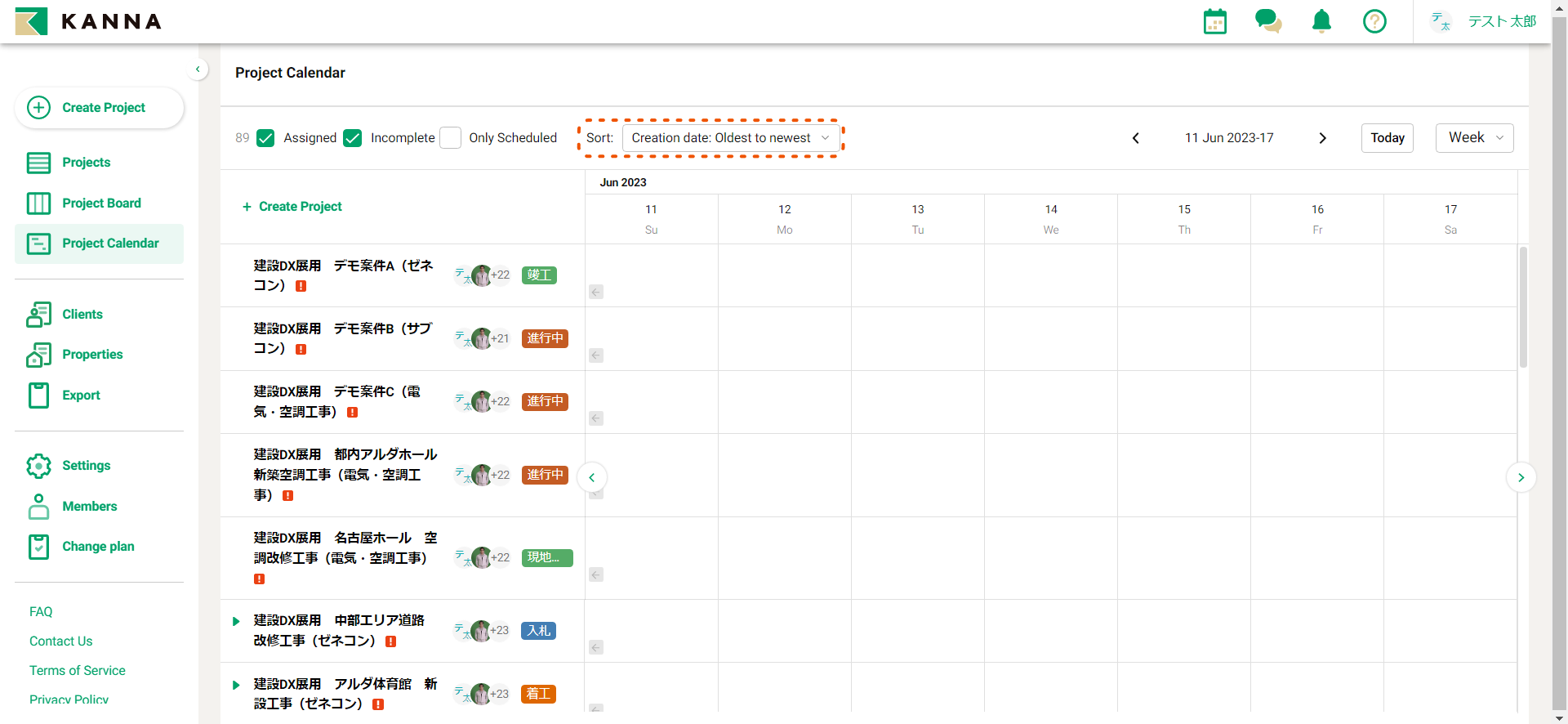Image resolution: width=1568 pixels, height=724 pixels.
Task: Open Members in the sidebar
Action: pos(89,506)
